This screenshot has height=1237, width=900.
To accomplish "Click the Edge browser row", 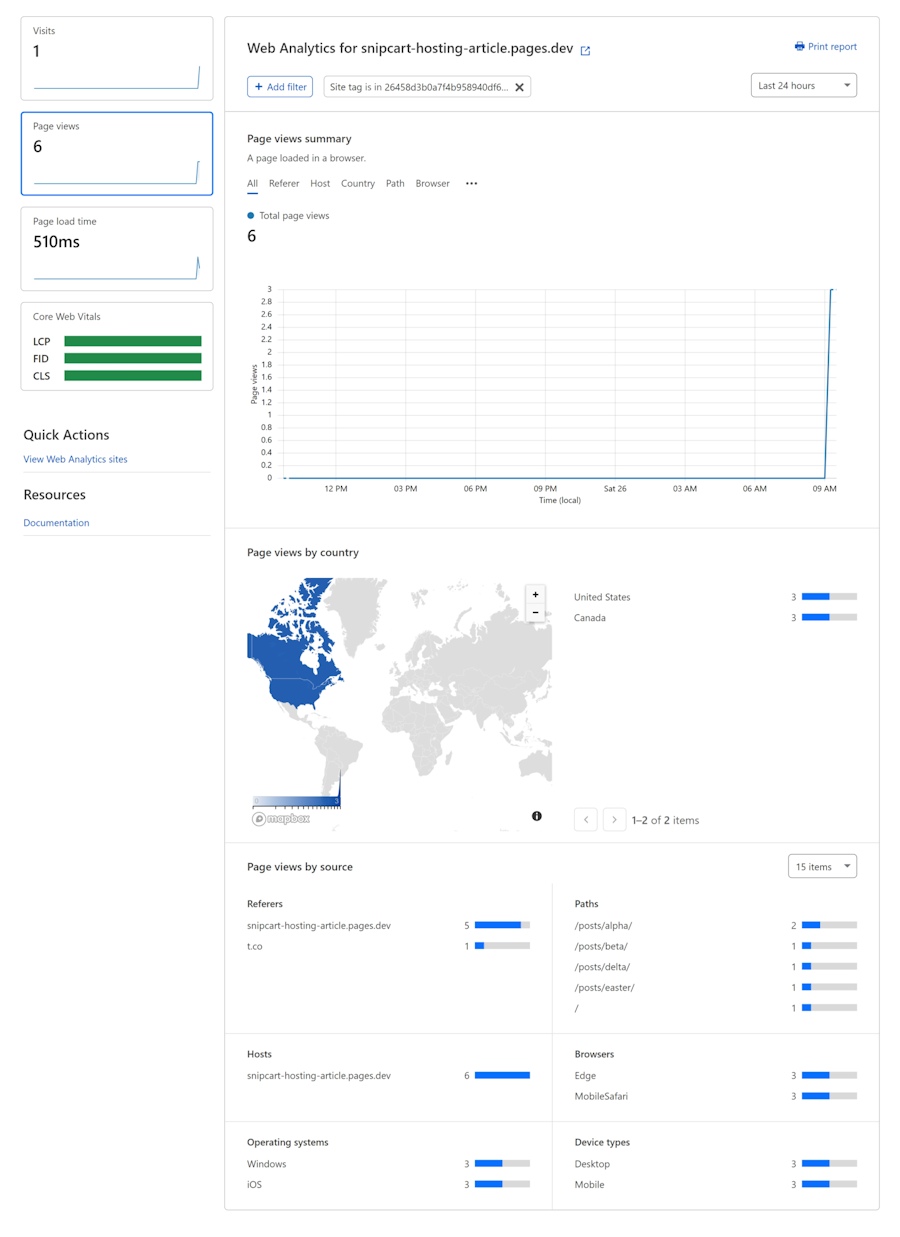I will [716, 1076].
